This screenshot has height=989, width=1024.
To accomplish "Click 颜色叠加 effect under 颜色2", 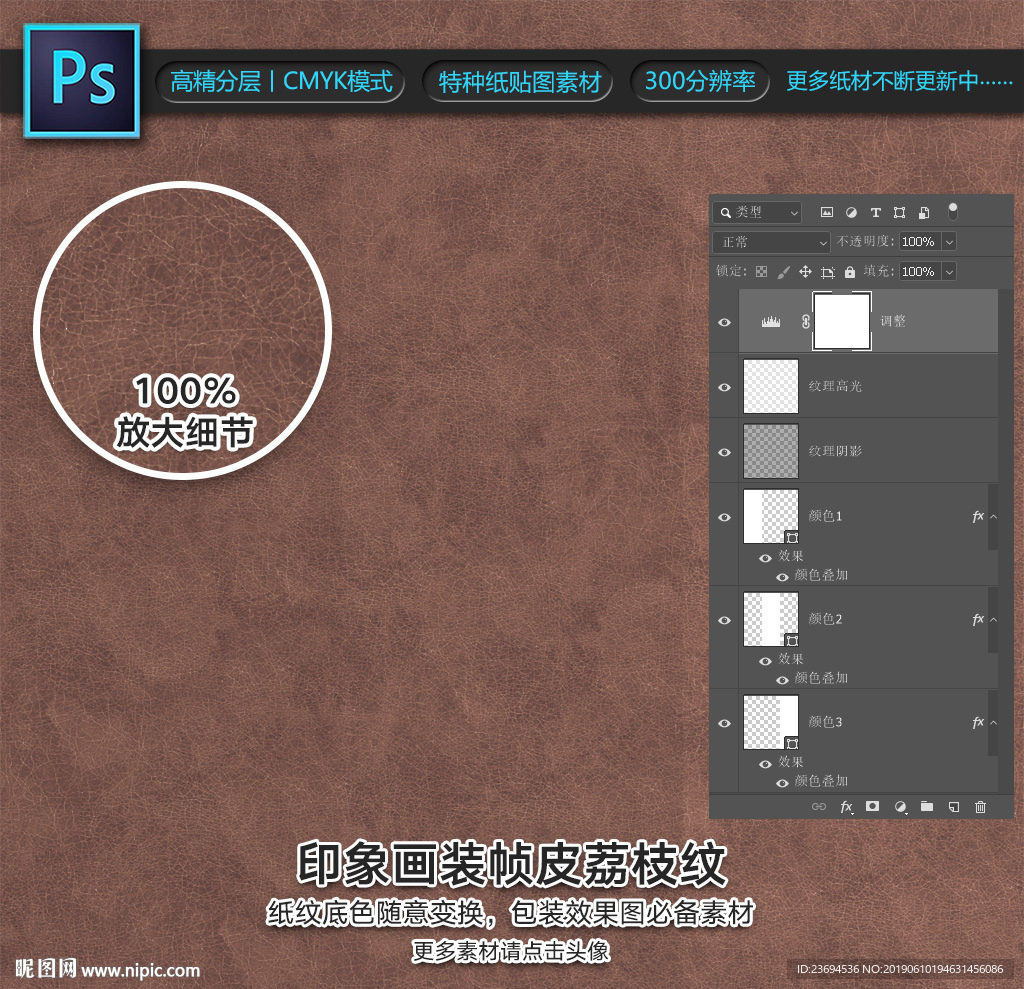I will [821, 678].
